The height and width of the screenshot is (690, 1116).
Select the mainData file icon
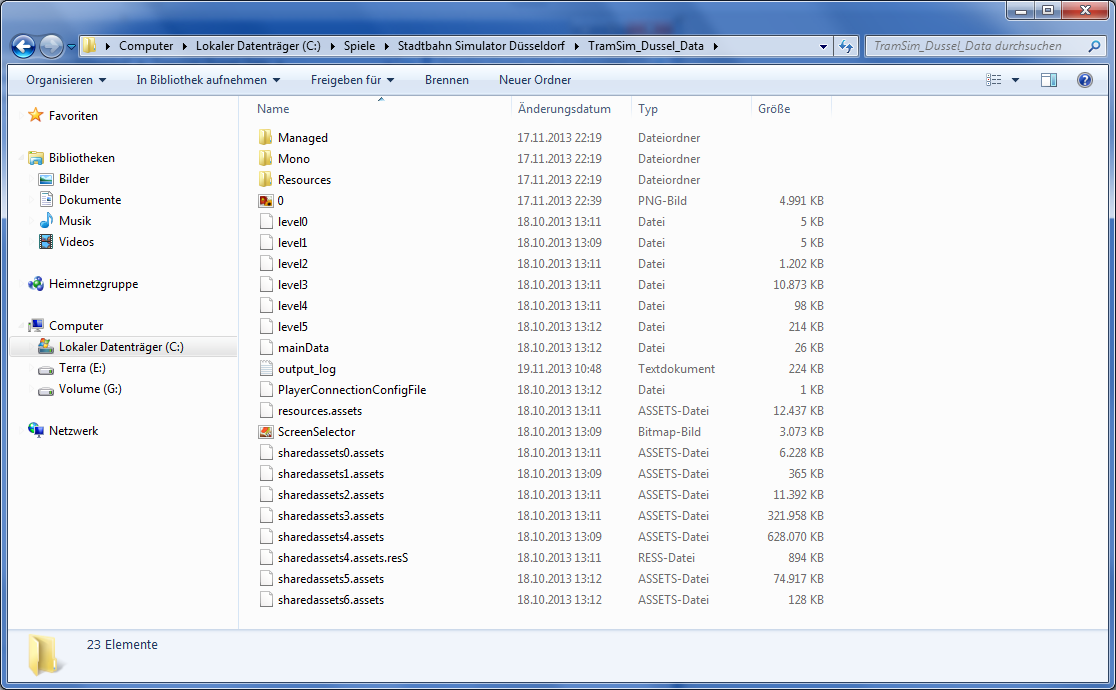pyautogui.click(x=266, y=347)
